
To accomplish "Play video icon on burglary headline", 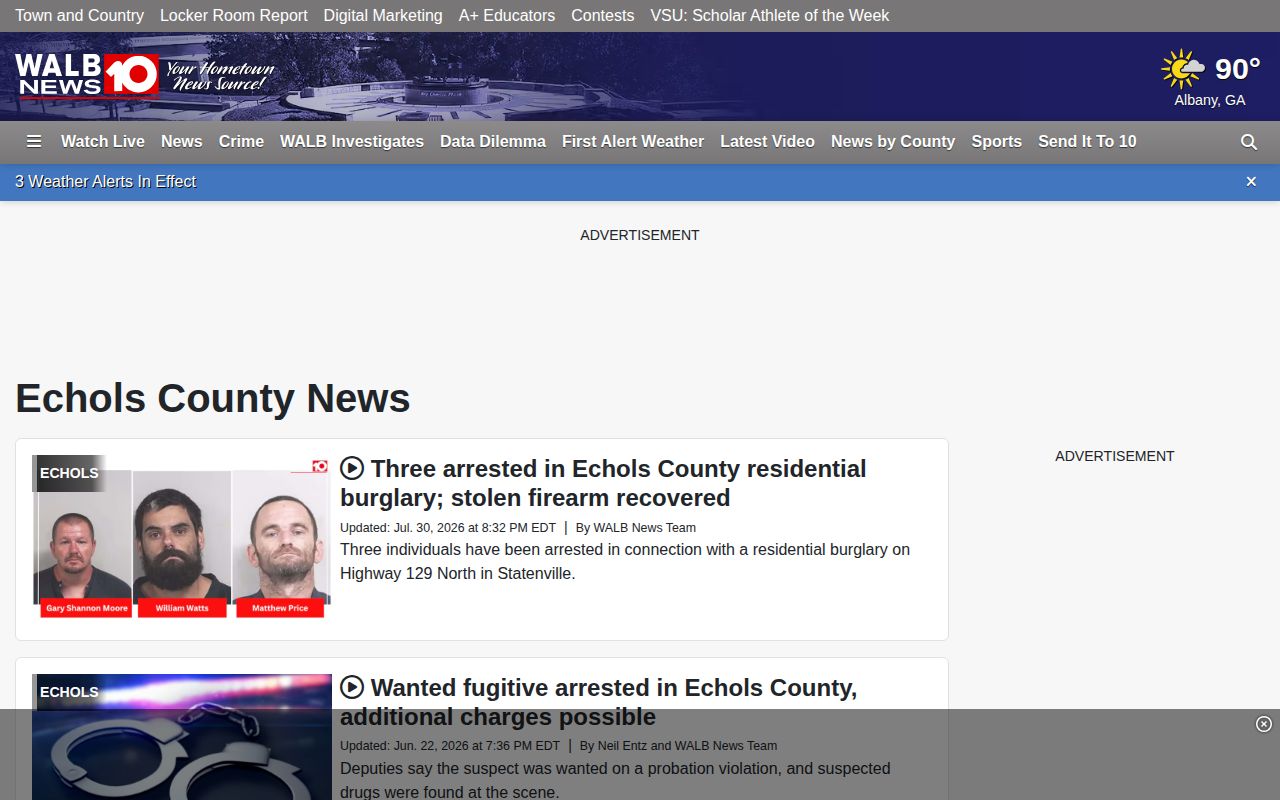I will (352, 468).
